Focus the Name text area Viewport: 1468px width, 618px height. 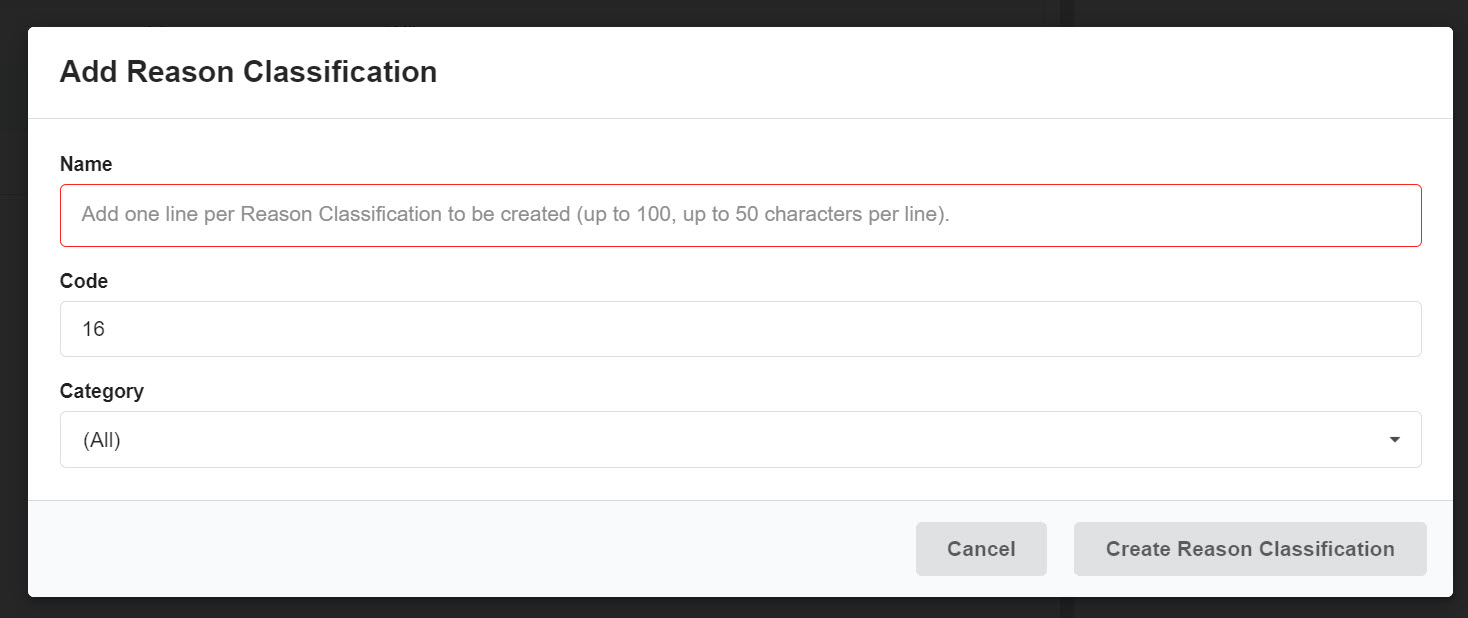click(740, 215)
